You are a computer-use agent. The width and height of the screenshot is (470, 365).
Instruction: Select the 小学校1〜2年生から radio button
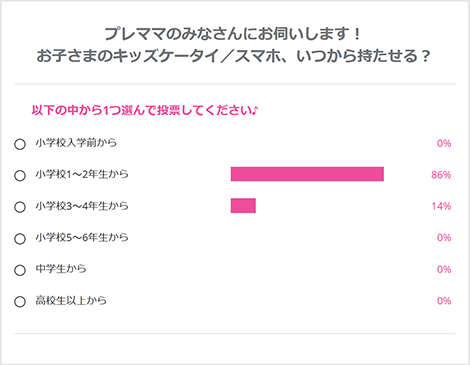(x=20, y=176)
